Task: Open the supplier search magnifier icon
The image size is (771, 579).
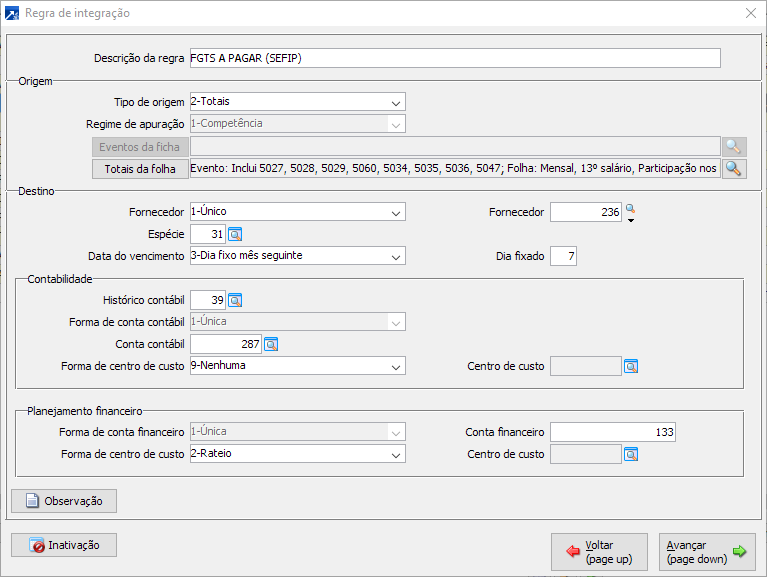Action: click(630, 210)
